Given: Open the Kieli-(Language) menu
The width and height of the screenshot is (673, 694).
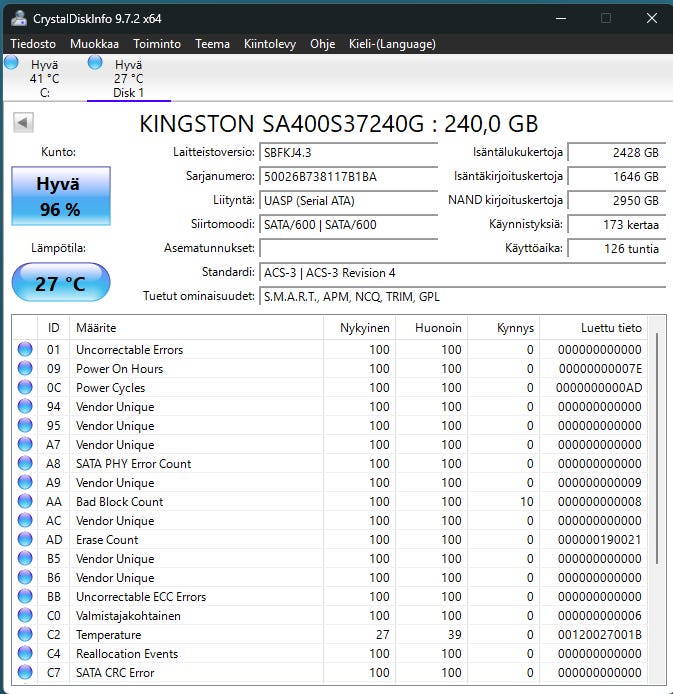Looking at the screenshot, I should 392,44.
